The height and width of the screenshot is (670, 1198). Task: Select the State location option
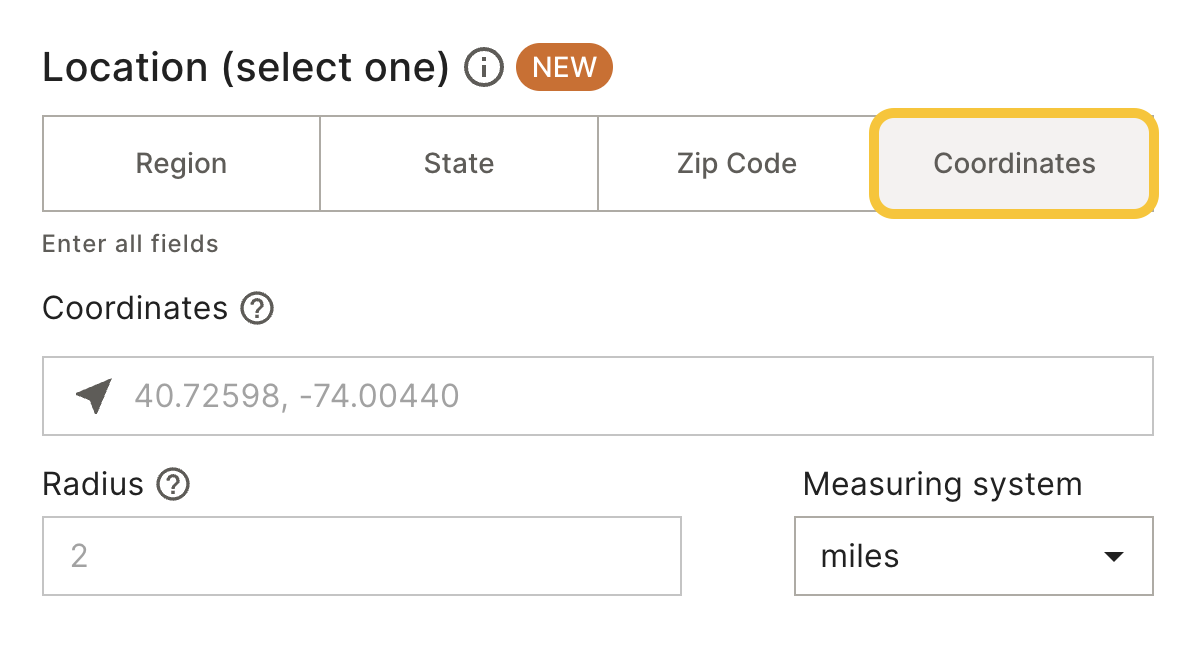pos(459,163)
